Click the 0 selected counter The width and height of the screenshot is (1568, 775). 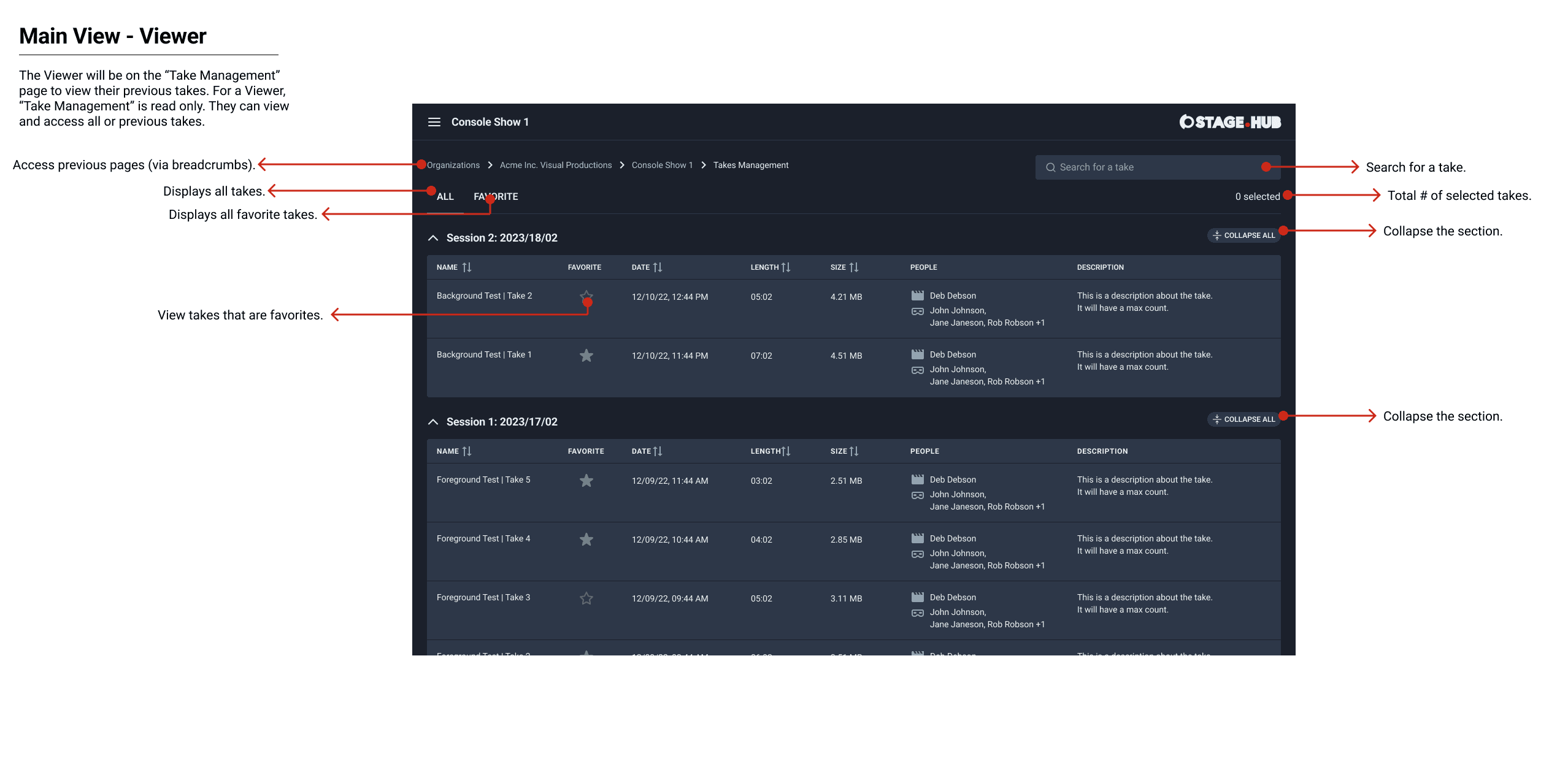tap(1258, 197)
